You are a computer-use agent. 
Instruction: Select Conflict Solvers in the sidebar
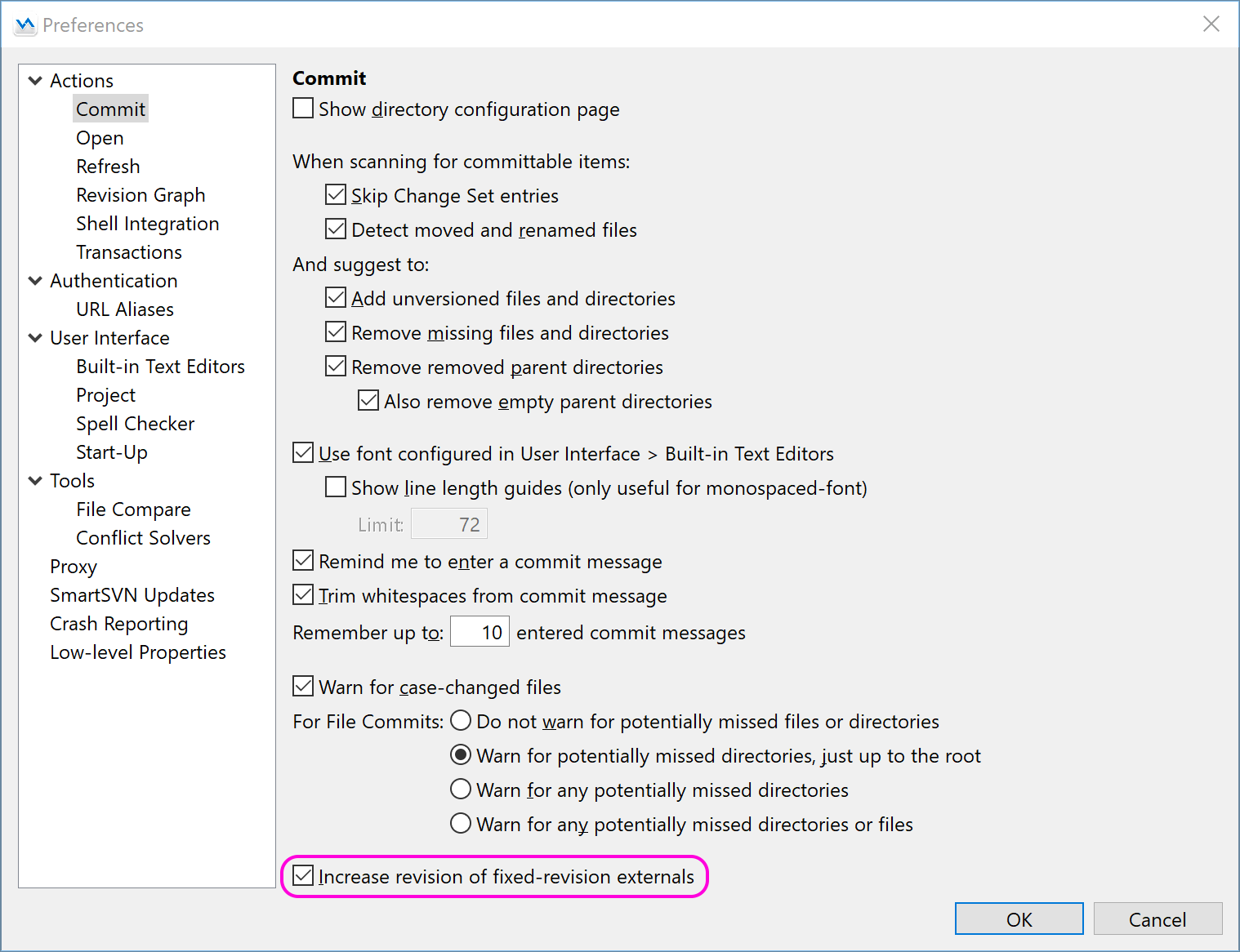pos(143,537)
